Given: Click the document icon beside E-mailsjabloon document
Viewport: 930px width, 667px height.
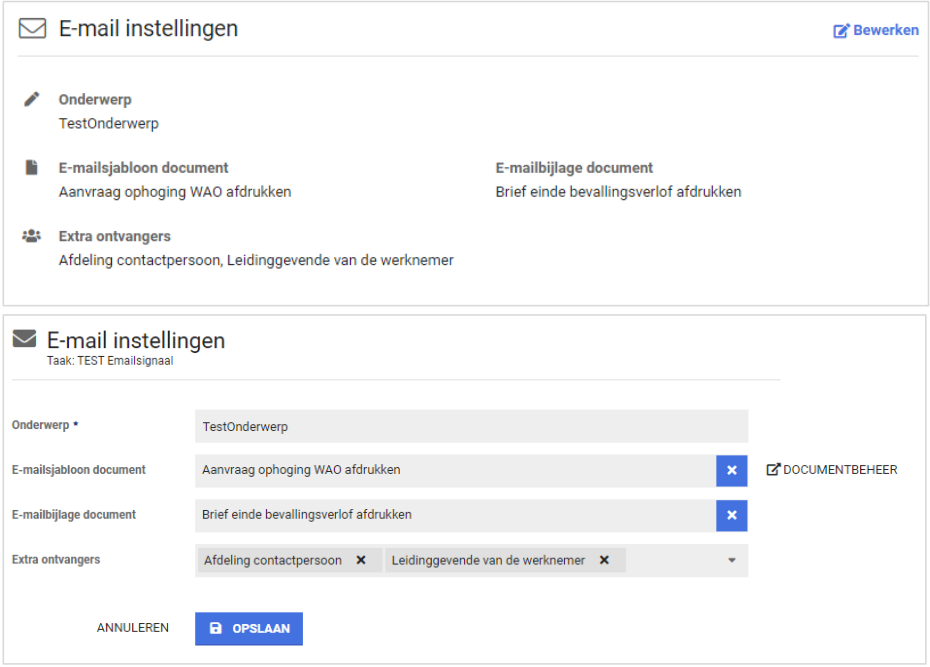Looking at the screenshot, I should tap(32, 168).
